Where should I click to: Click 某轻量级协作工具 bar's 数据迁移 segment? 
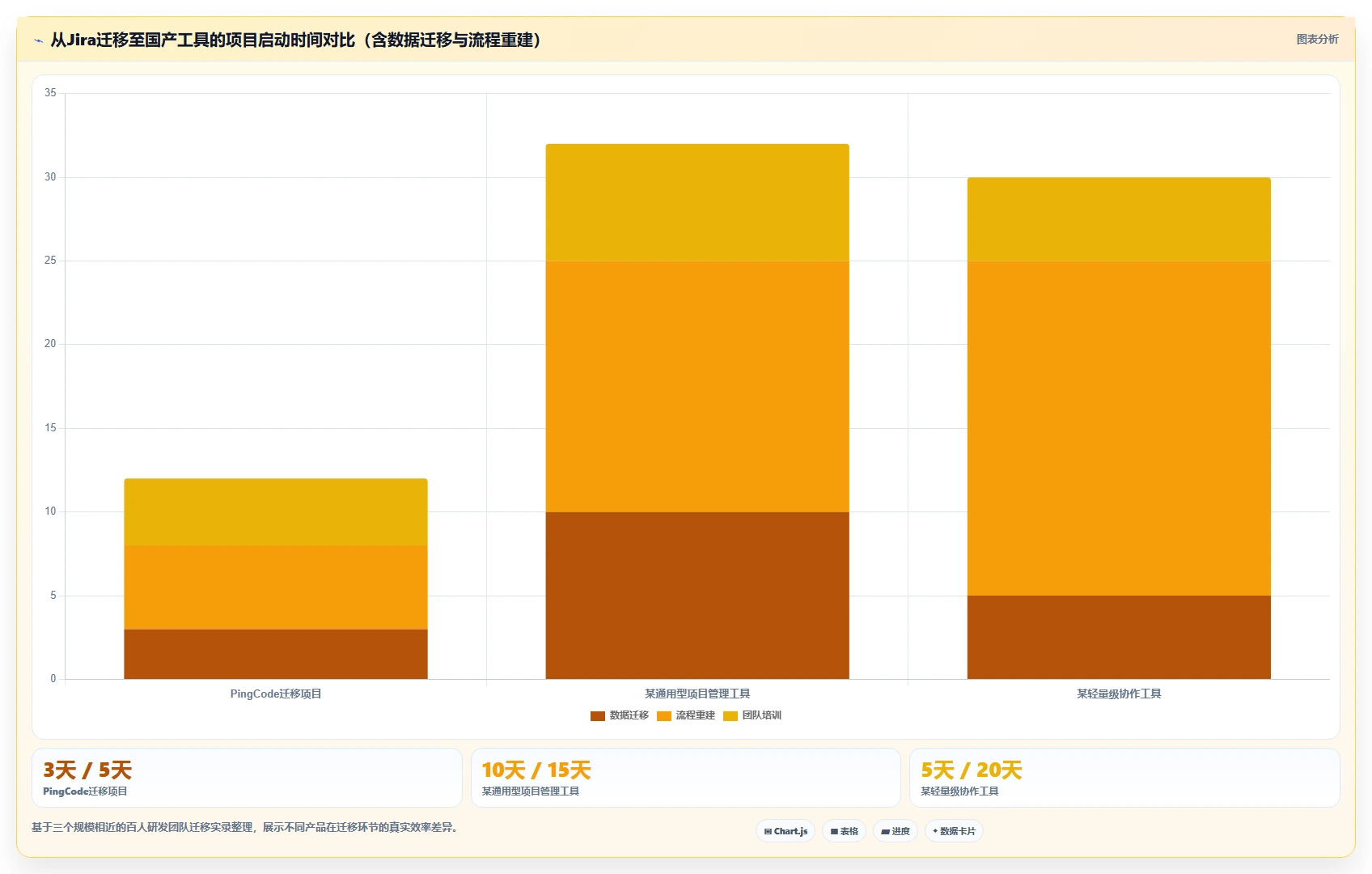pos(1119,637)
